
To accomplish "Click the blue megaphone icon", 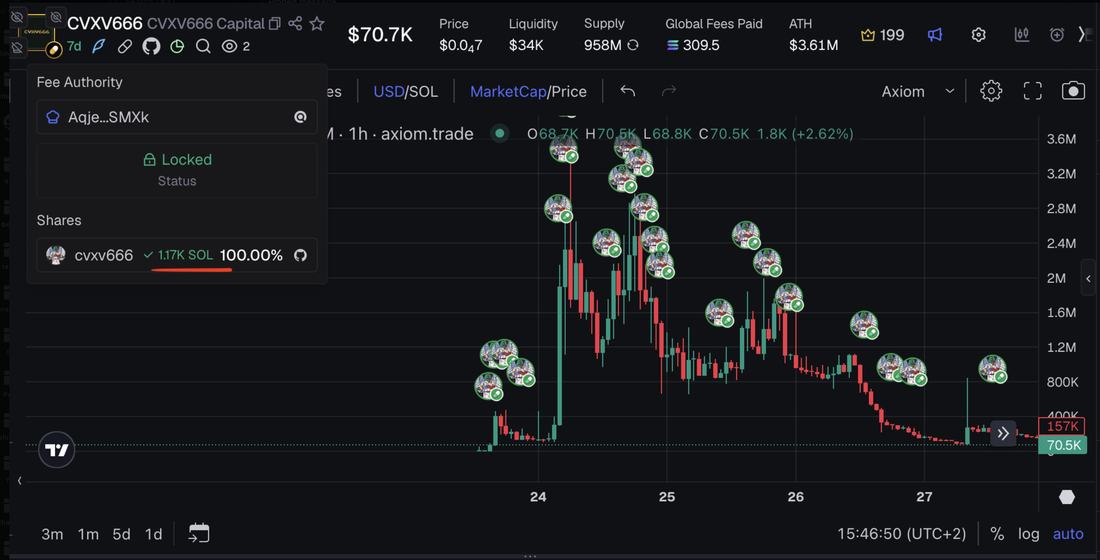I will point(935,35).
